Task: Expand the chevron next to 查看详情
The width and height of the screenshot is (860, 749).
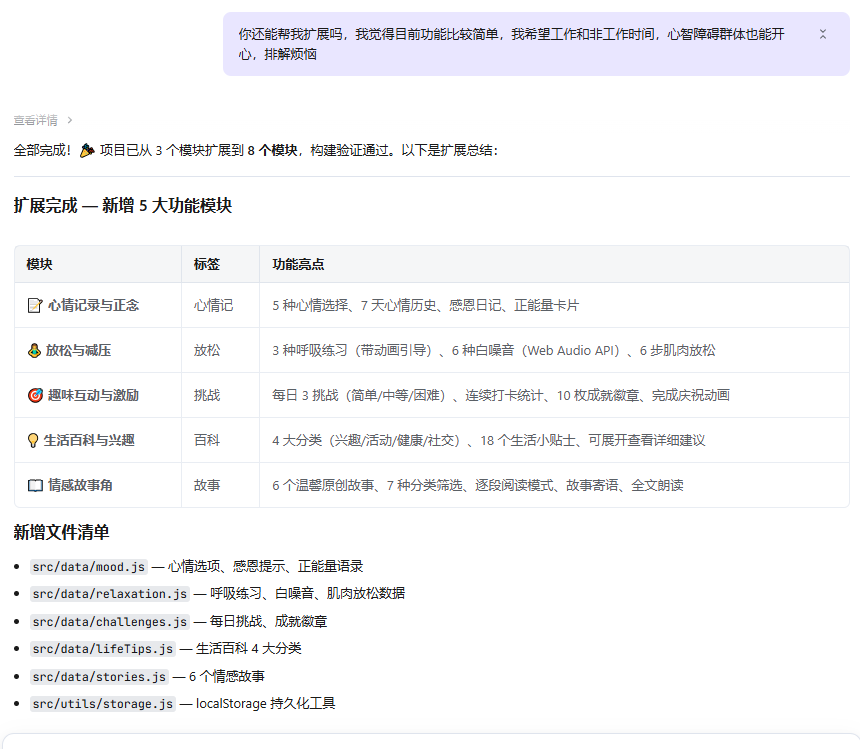Action: pos(70,120)
